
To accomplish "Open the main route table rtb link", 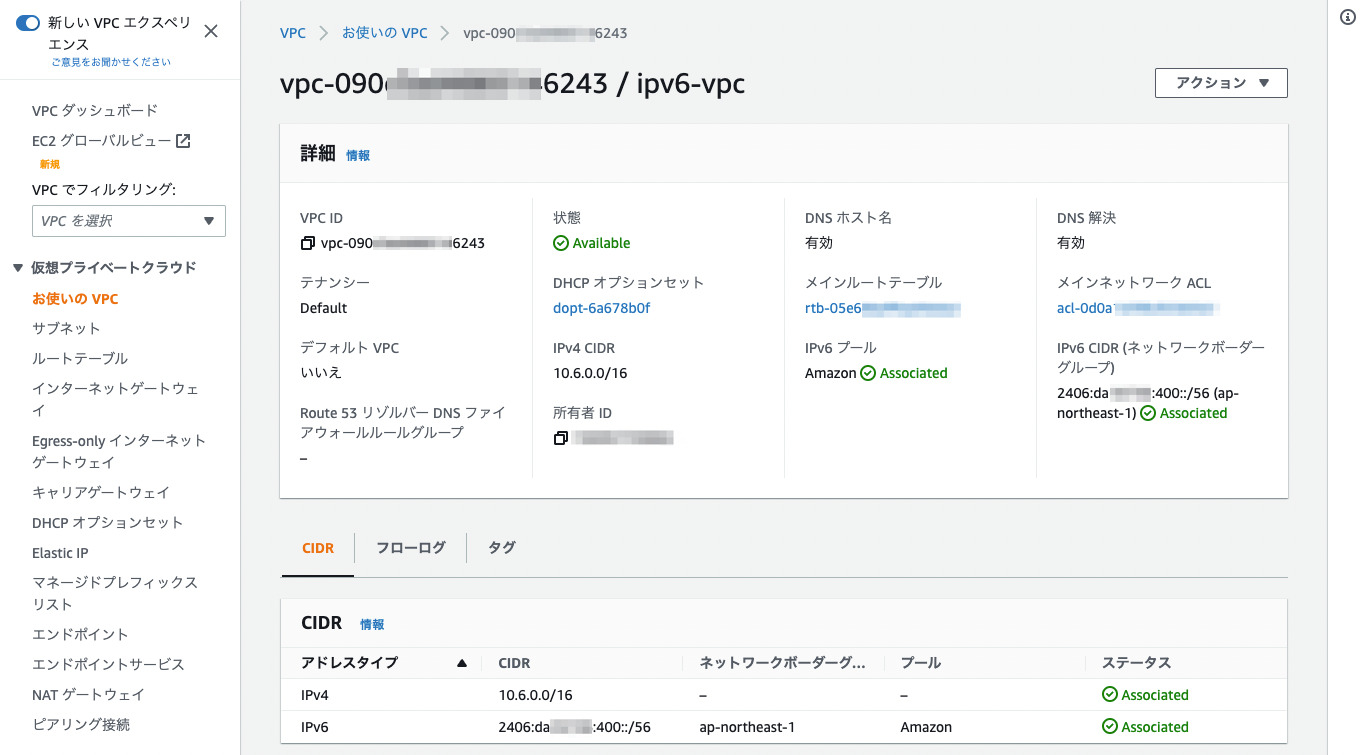I will (880, 308).
